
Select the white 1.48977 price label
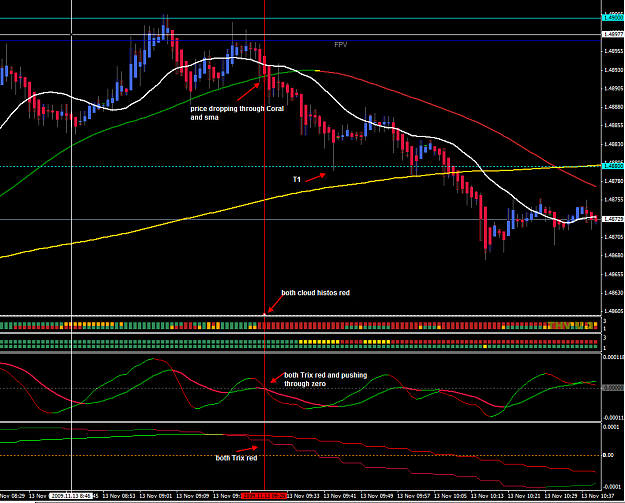(613, 34)
